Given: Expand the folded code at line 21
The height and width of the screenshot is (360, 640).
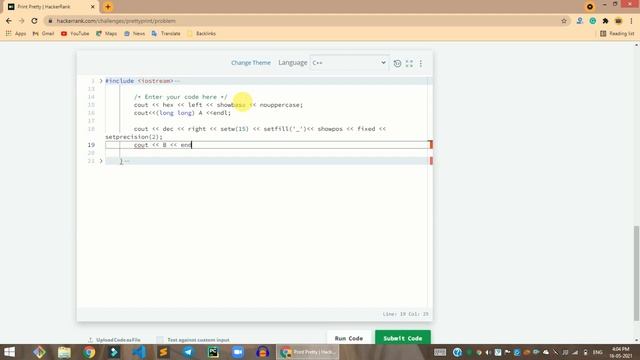Looking at the screenshot, I should tap(101, 161).
